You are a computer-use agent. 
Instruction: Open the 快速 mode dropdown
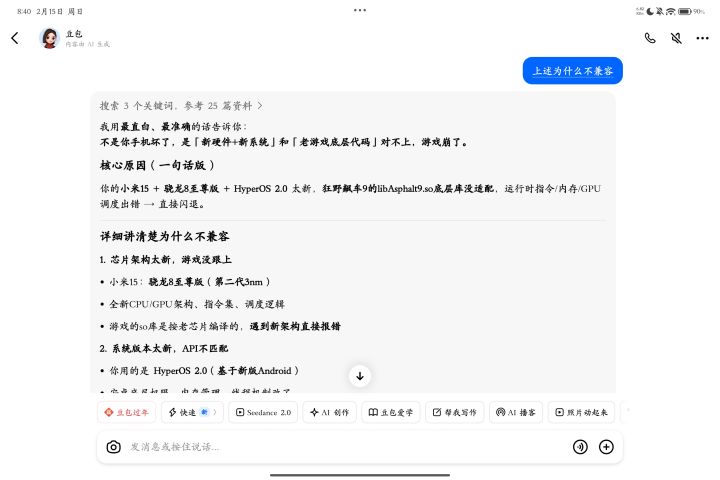pos(192,412)
